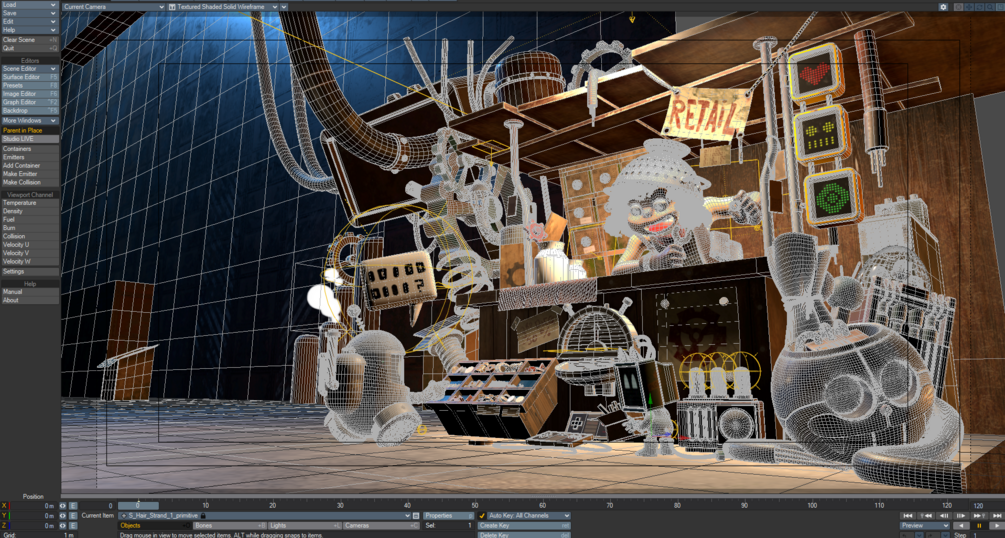The image size is (1005, 538).
Task: Open the Edit dropdown menu
Action: tap(29, 21)
